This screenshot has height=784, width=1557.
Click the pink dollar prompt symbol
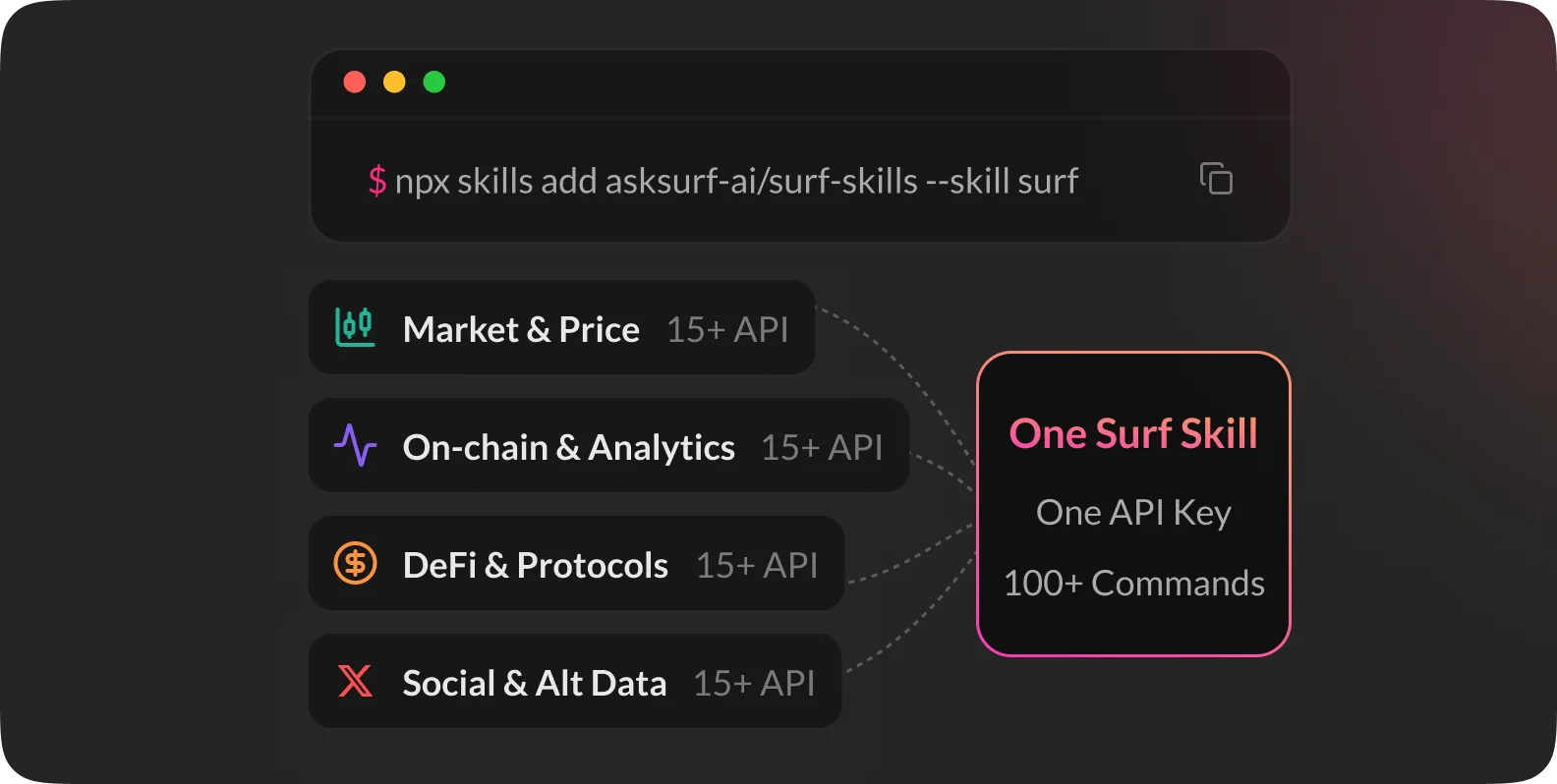[377, 181]
